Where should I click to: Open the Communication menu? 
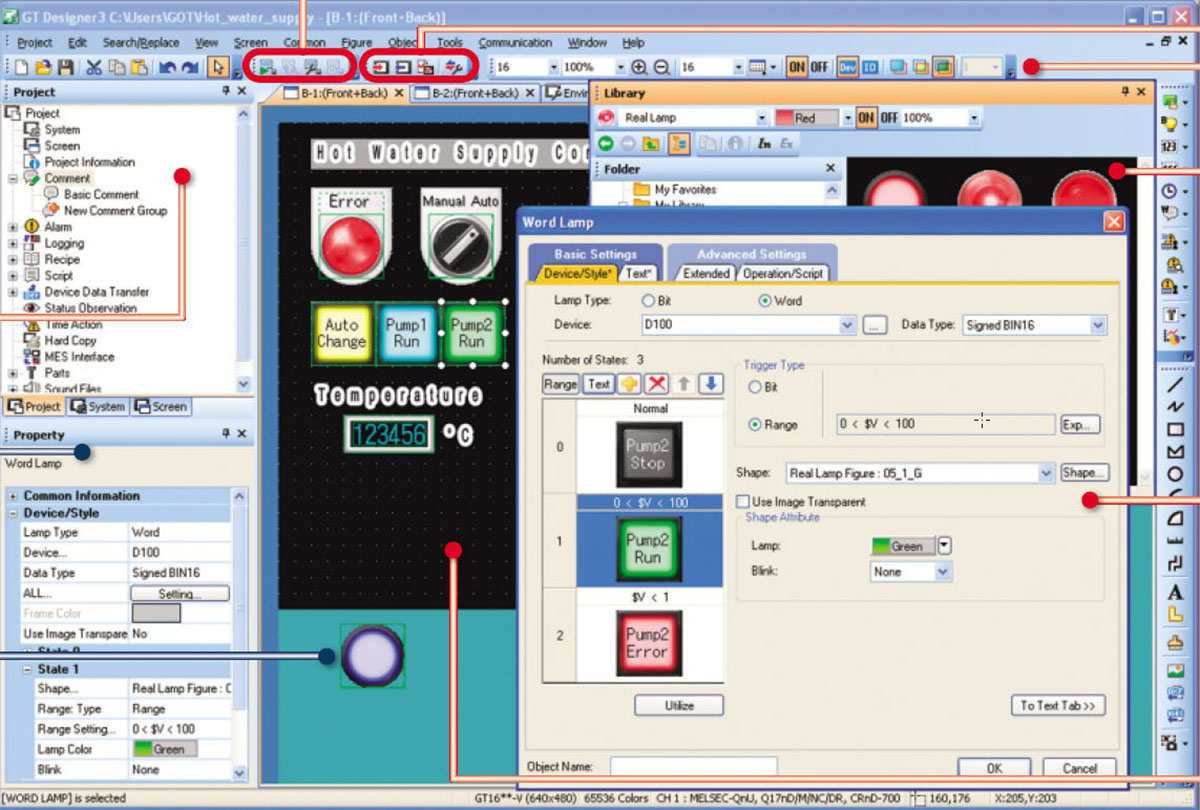[x=515, y=43]
